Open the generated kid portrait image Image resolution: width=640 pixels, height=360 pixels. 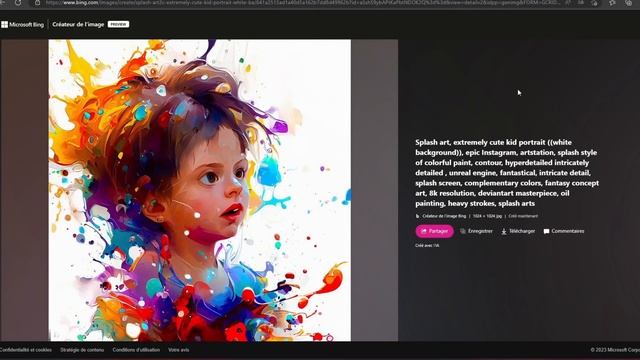pos(200,190)
